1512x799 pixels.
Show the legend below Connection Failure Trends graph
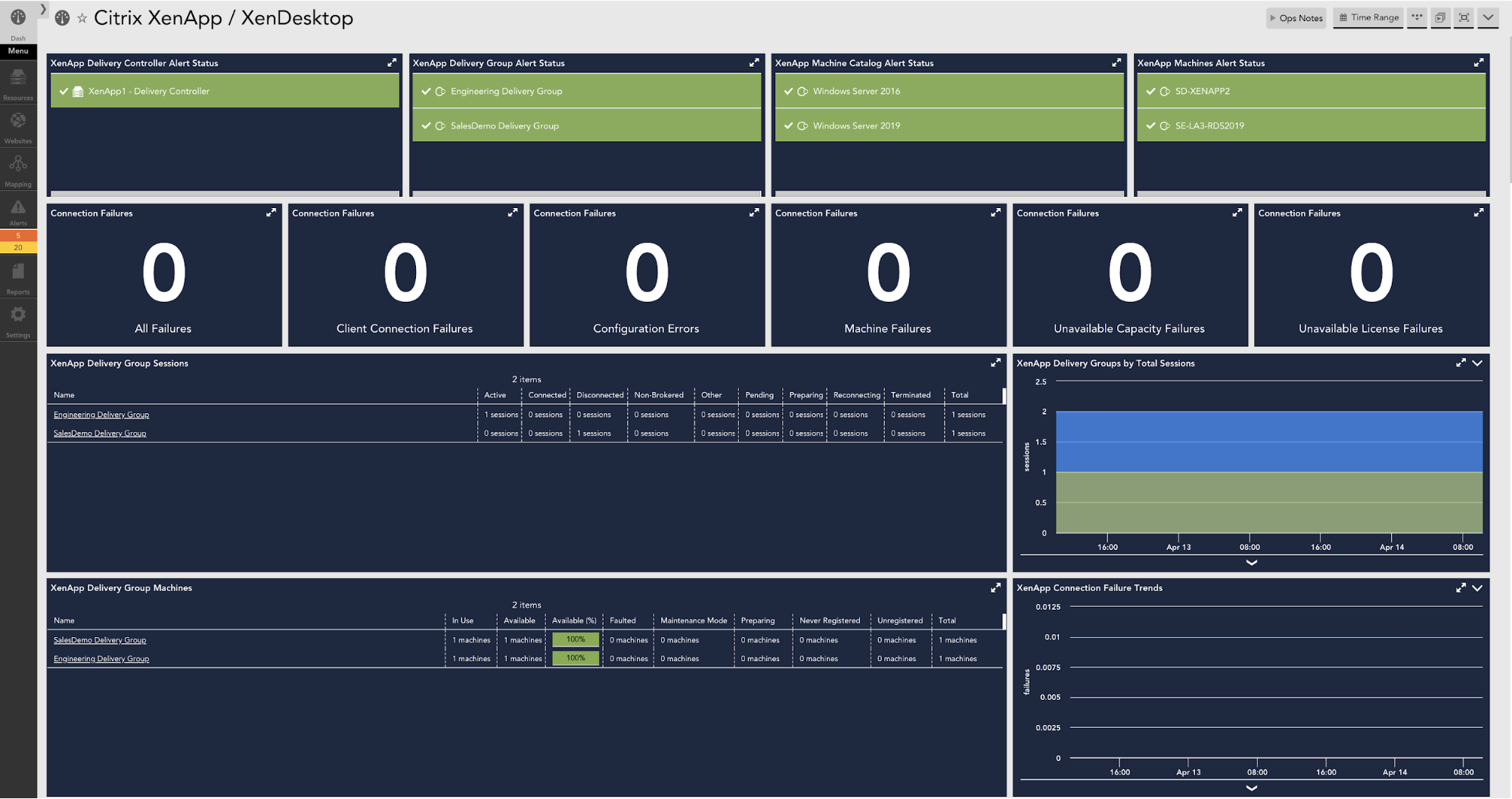tap(1251, 788)
